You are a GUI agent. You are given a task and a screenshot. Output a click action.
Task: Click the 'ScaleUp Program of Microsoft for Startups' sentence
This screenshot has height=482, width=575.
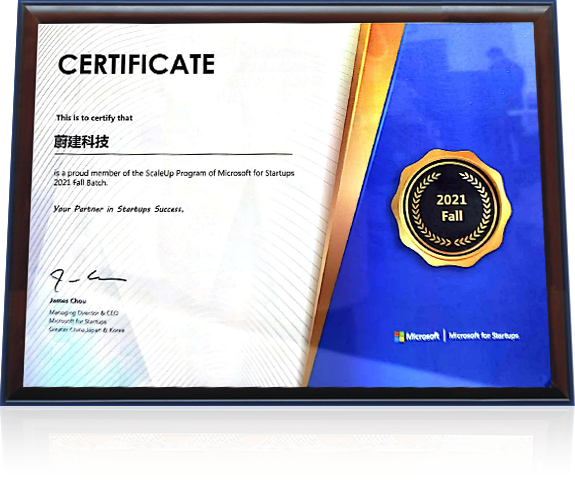pos(174,173)
